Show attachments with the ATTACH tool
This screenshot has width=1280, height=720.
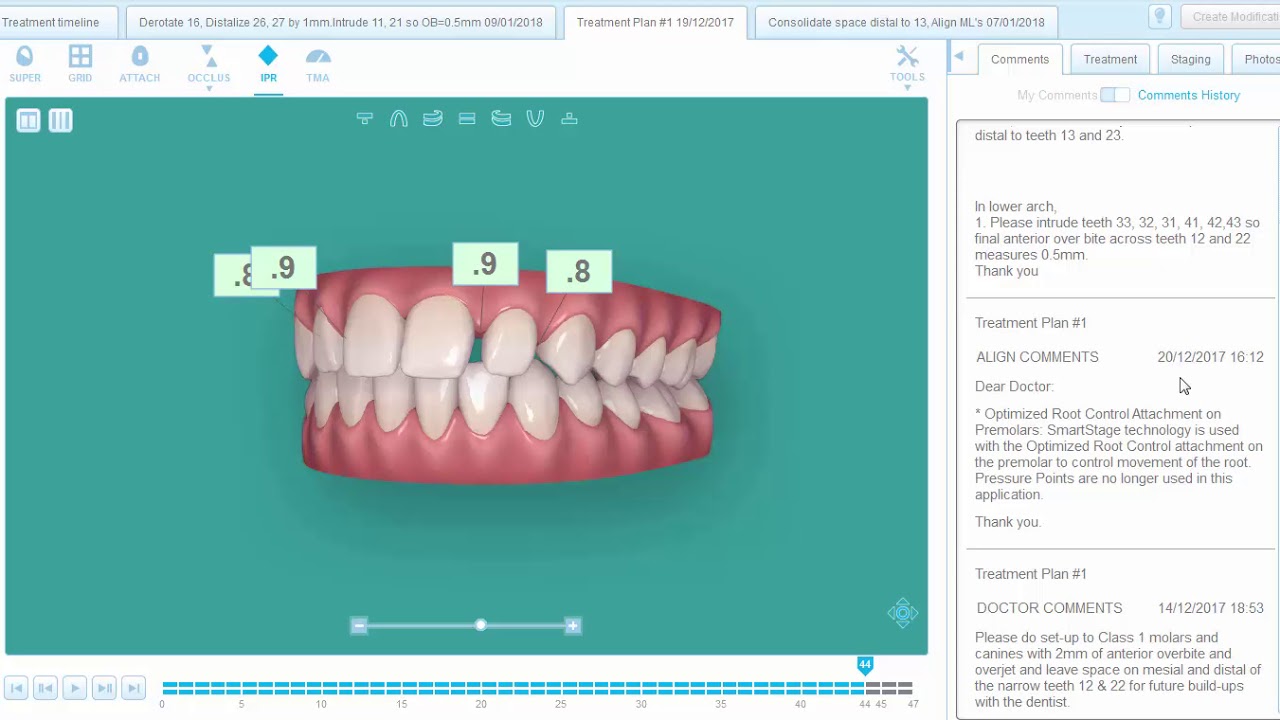point(140,64)
